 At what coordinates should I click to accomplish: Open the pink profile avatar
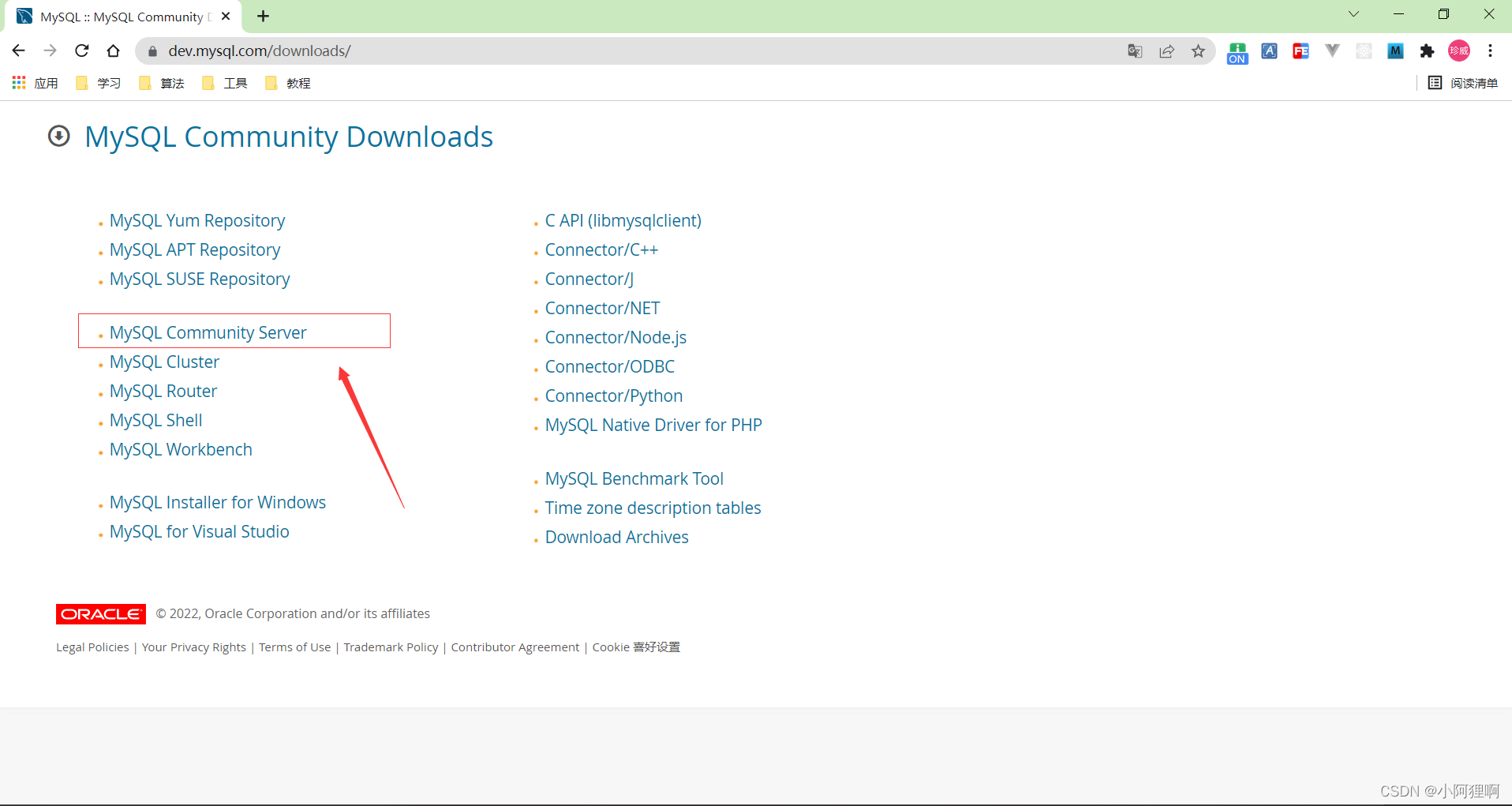point(1459,51)
